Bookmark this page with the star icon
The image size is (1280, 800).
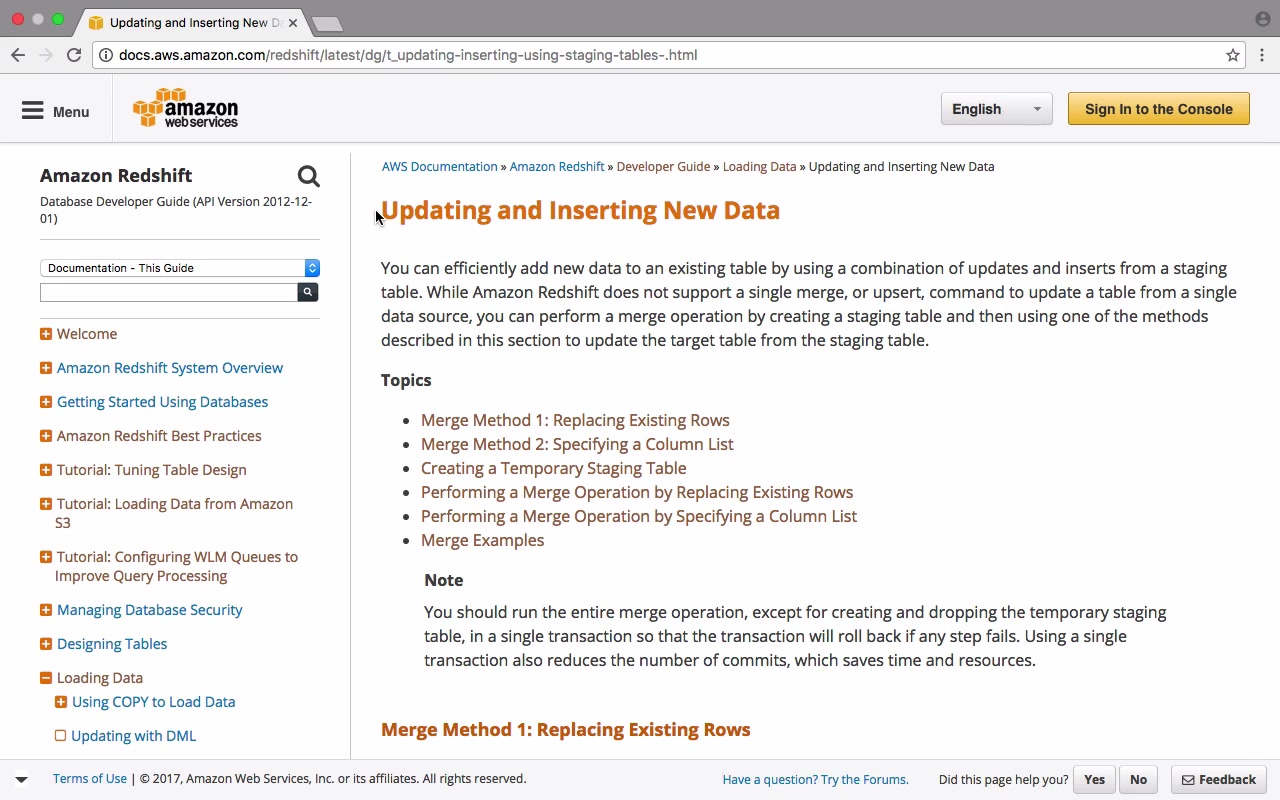1233,55
